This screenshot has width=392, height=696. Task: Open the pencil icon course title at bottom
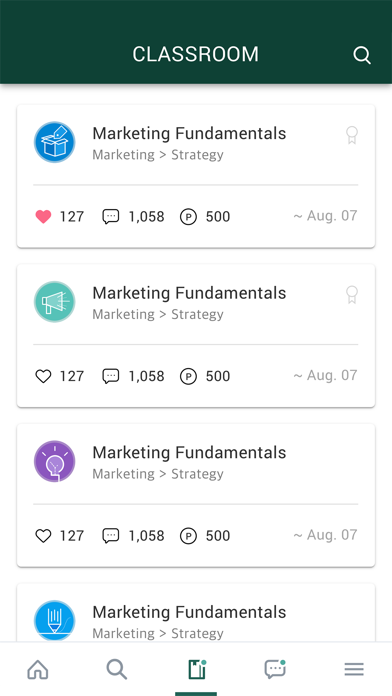pos(189,612)
